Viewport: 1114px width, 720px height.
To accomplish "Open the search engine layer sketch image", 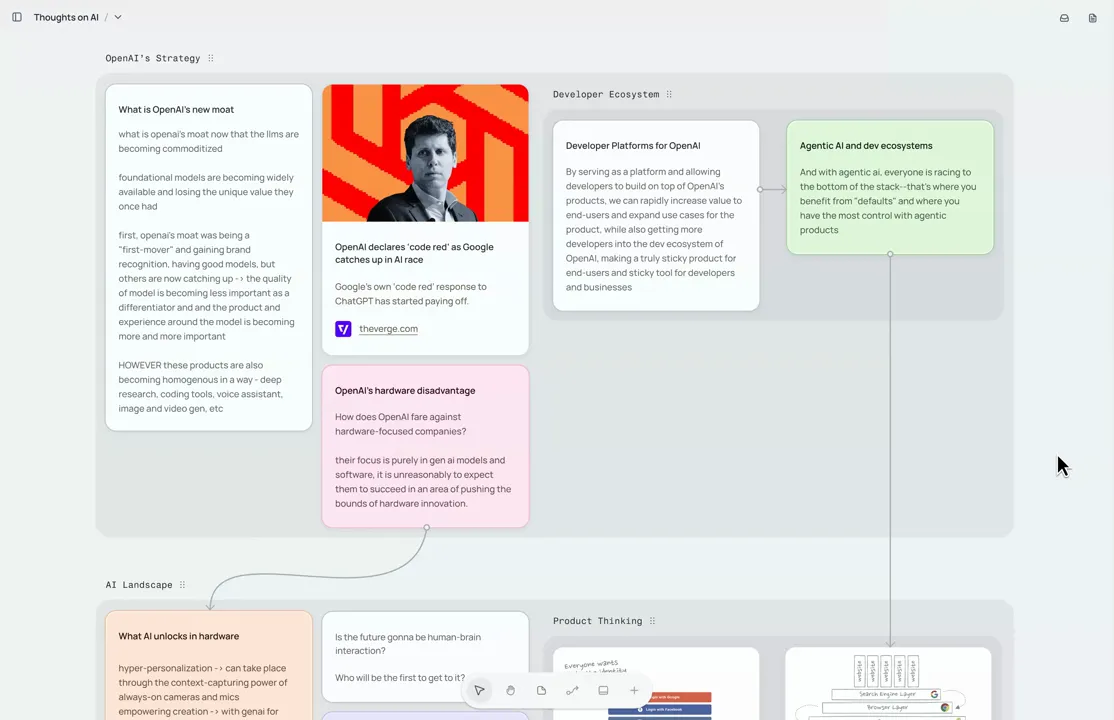I will (x=888, y=684).
